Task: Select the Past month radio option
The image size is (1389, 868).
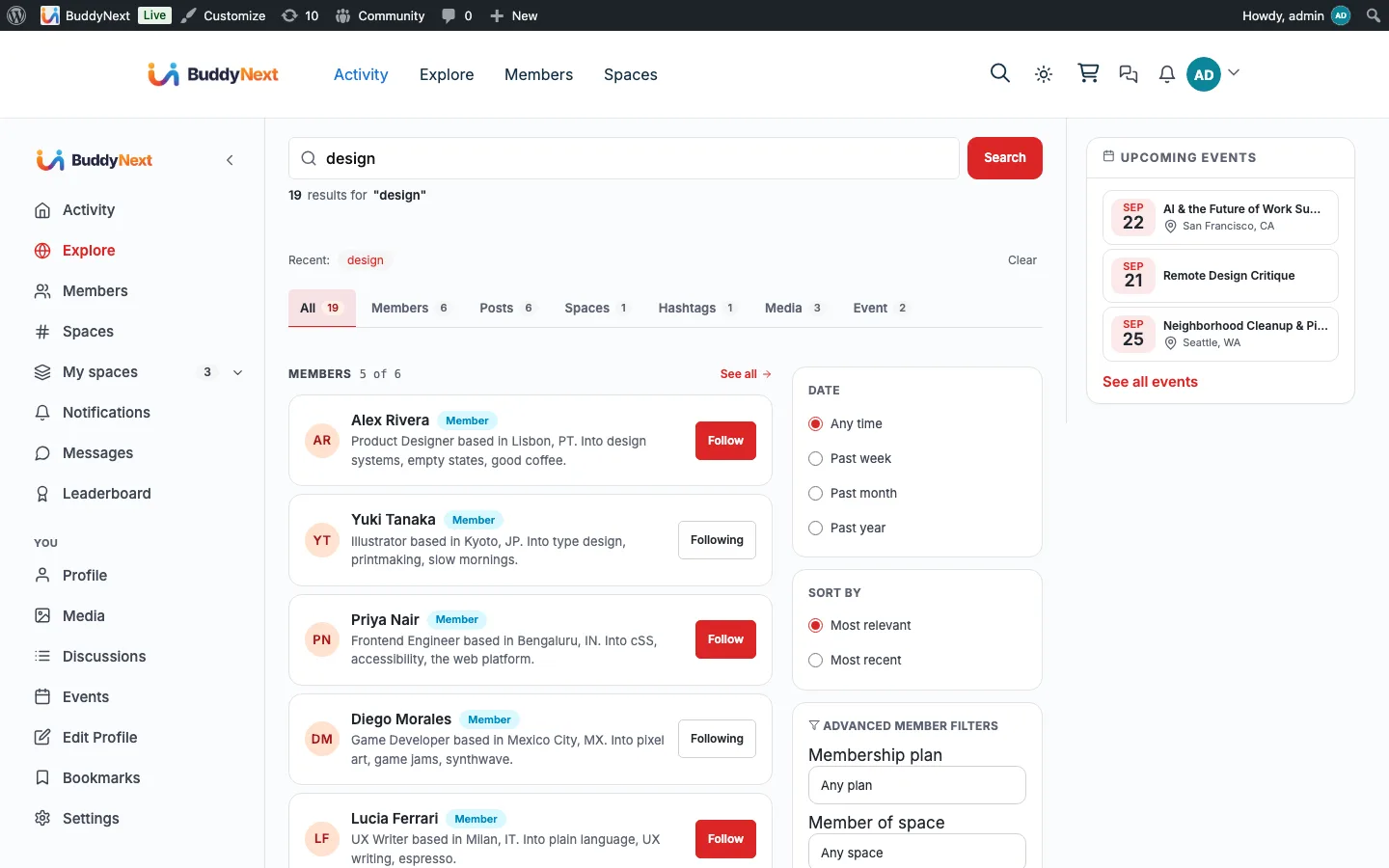Action: [815, 494]
